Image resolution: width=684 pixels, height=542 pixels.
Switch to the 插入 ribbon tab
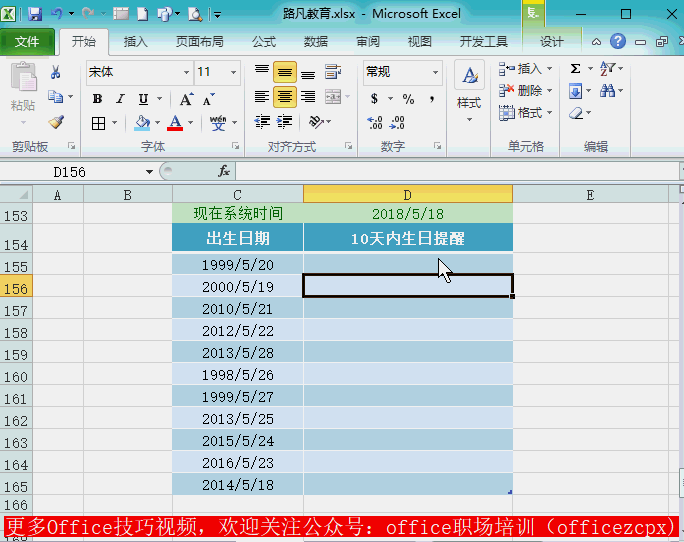(x=135, y=42)
